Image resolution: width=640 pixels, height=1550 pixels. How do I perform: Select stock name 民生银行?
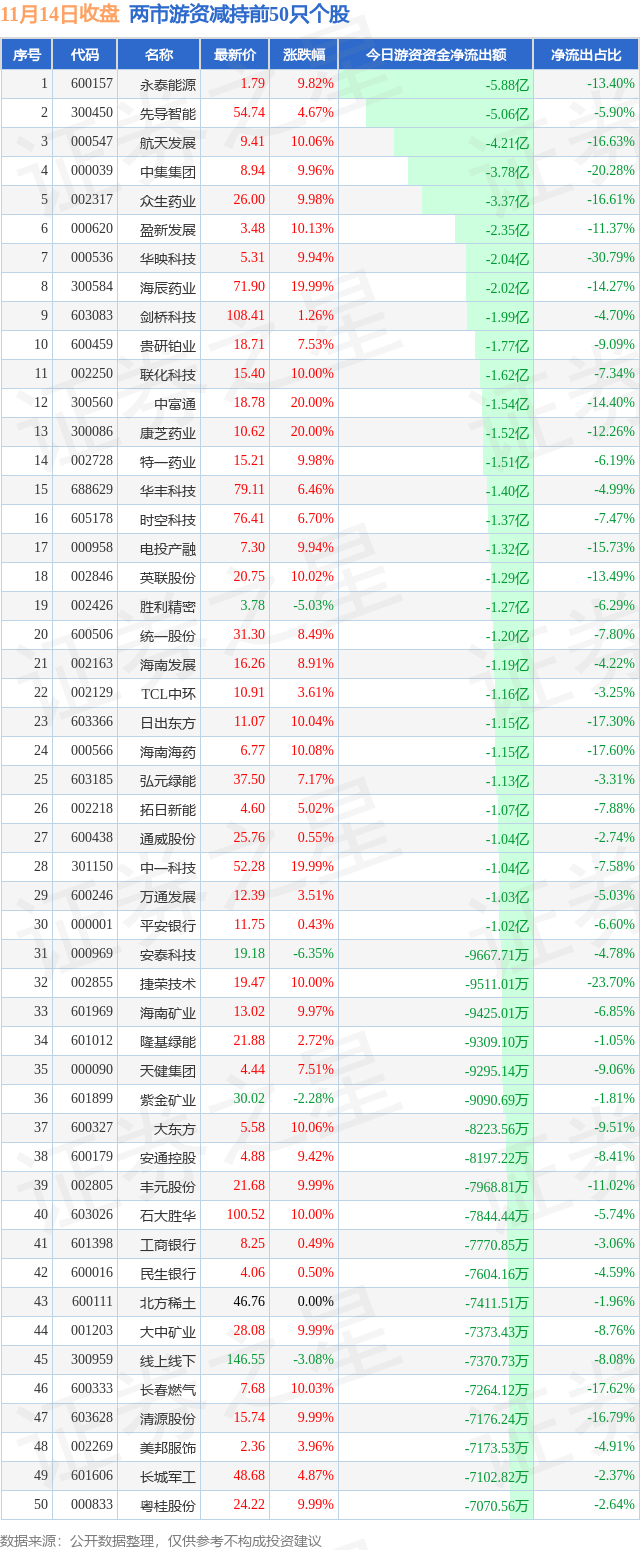[168, 1273]
